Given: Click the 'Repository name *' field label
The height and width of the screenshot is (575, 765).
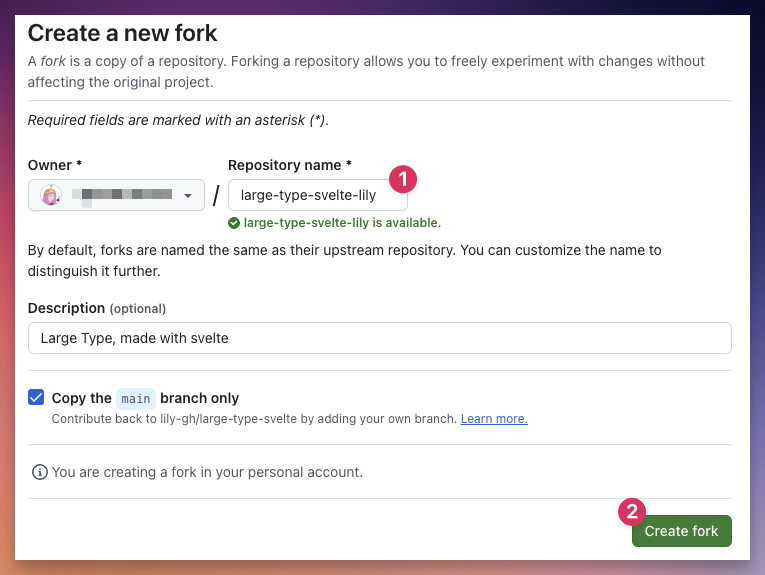Looking at the screenshot, I should tap(290, 165).
